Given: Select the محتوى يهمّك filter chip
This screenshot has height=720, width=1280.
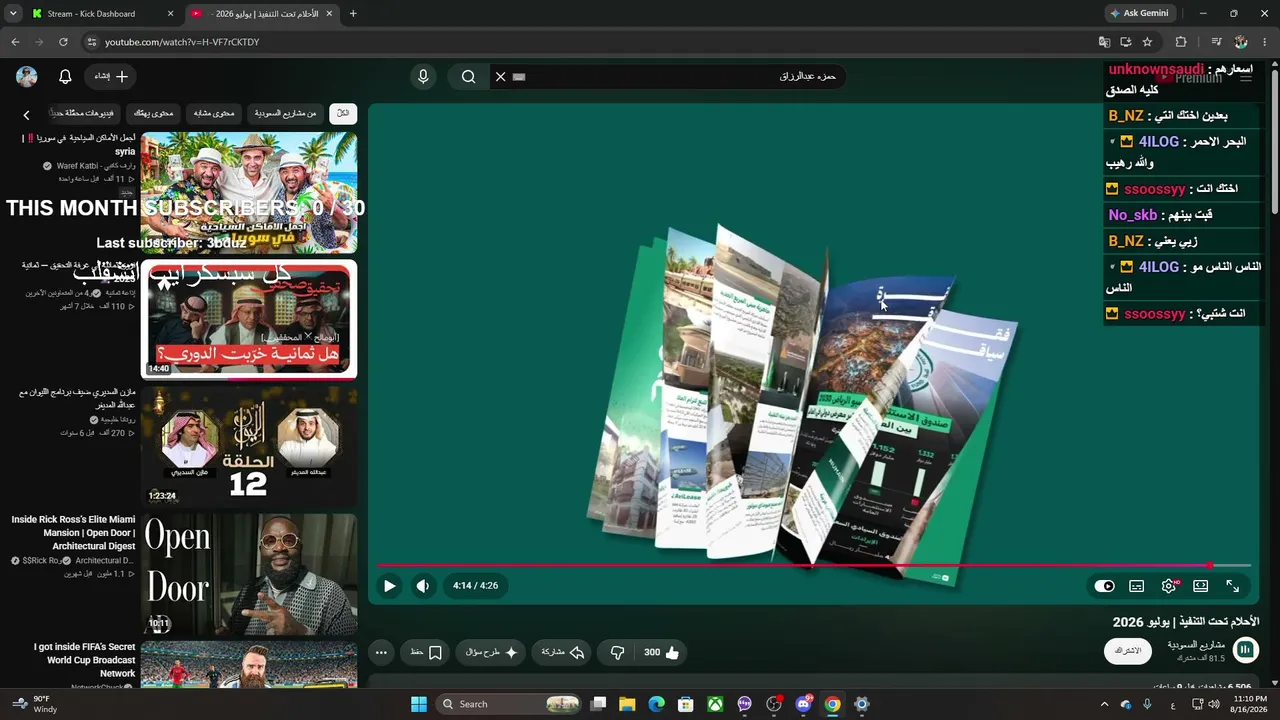Looking at the screenshot, I should 153,113.
